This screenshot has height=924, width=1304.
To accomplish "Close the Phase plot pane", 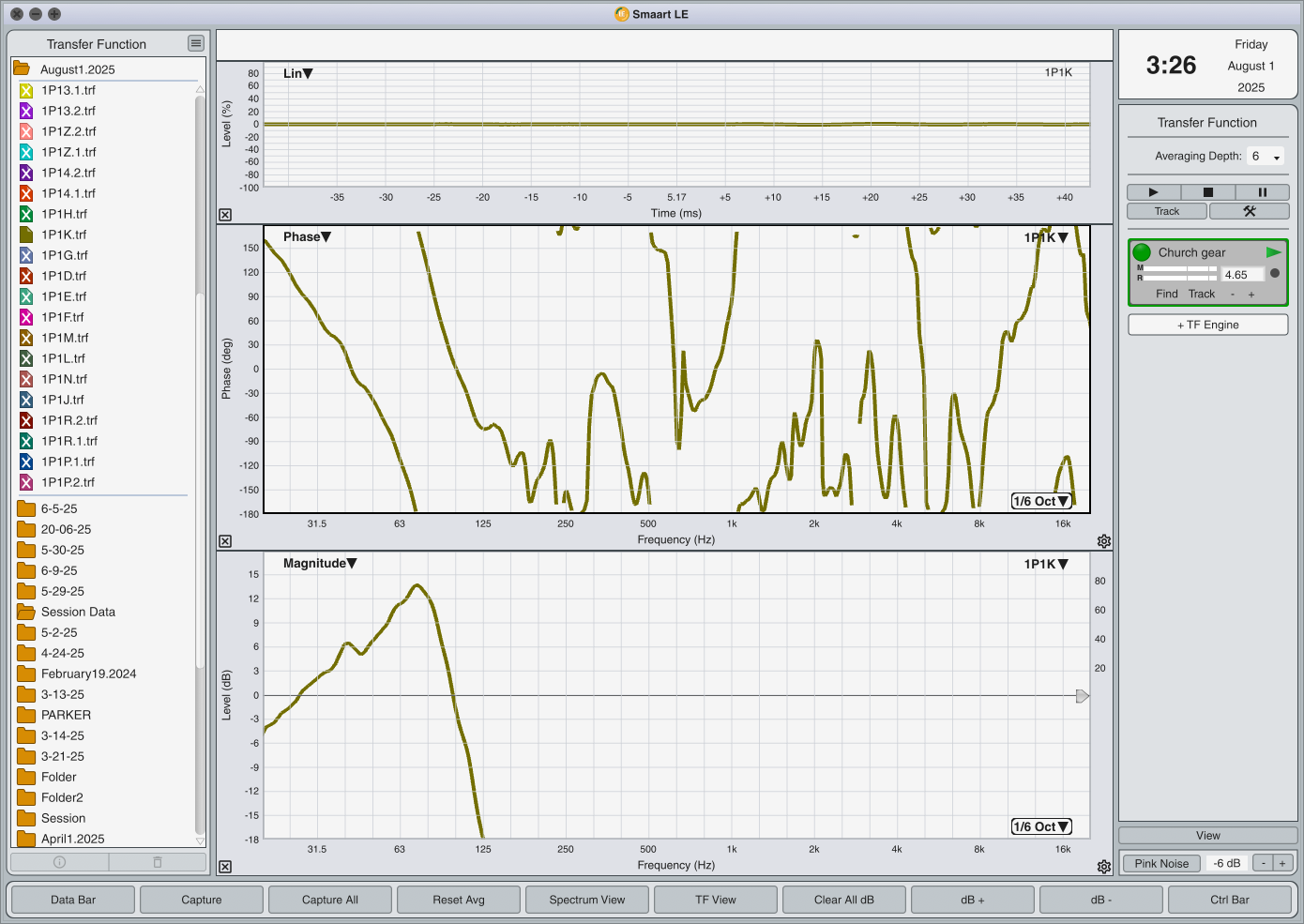I will (225, 541).
